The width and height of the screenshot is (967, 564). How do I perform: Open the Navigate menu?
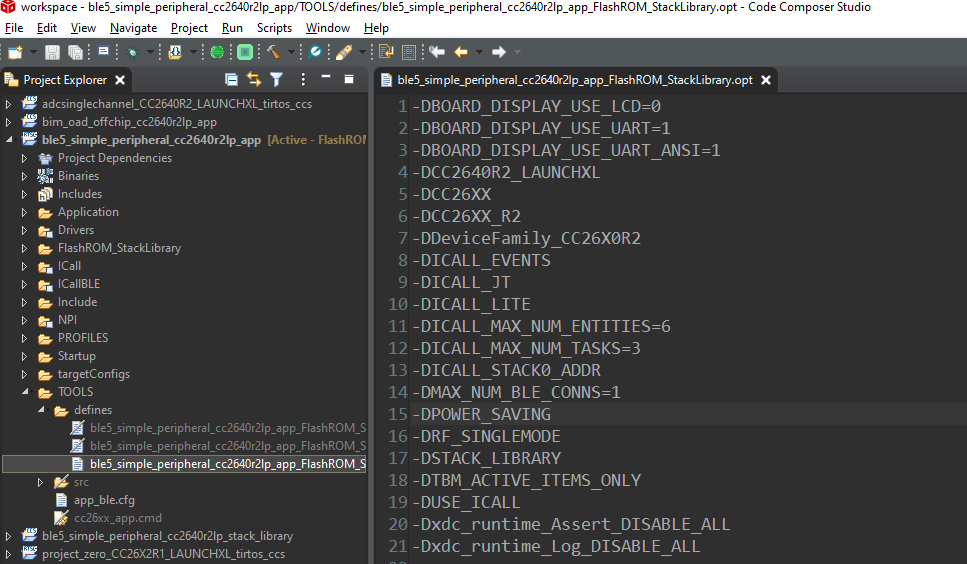pos(133,28)
